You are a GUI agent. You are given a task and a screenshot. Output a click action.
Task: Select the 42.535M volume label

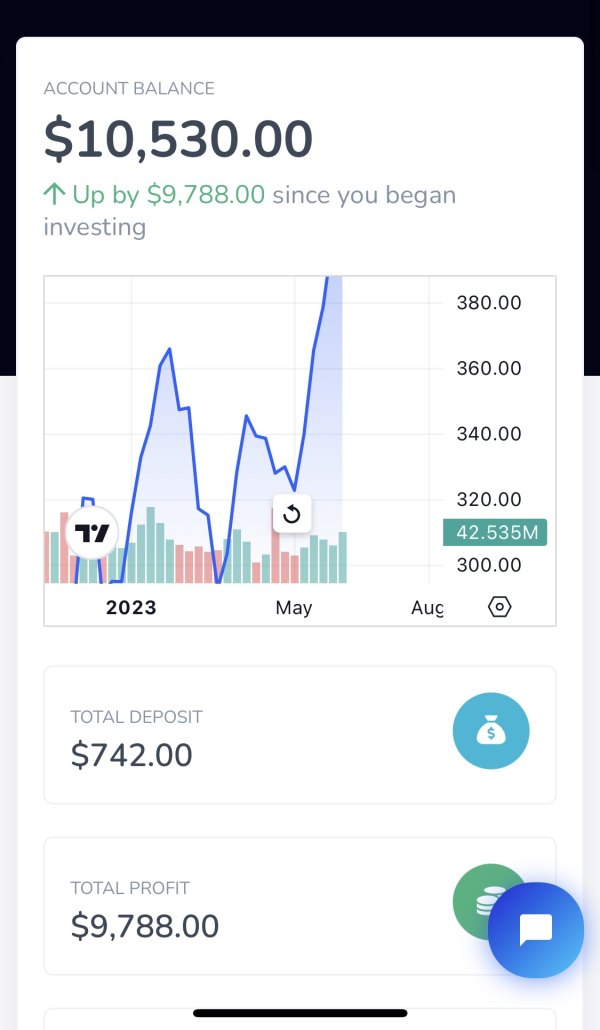495,532
